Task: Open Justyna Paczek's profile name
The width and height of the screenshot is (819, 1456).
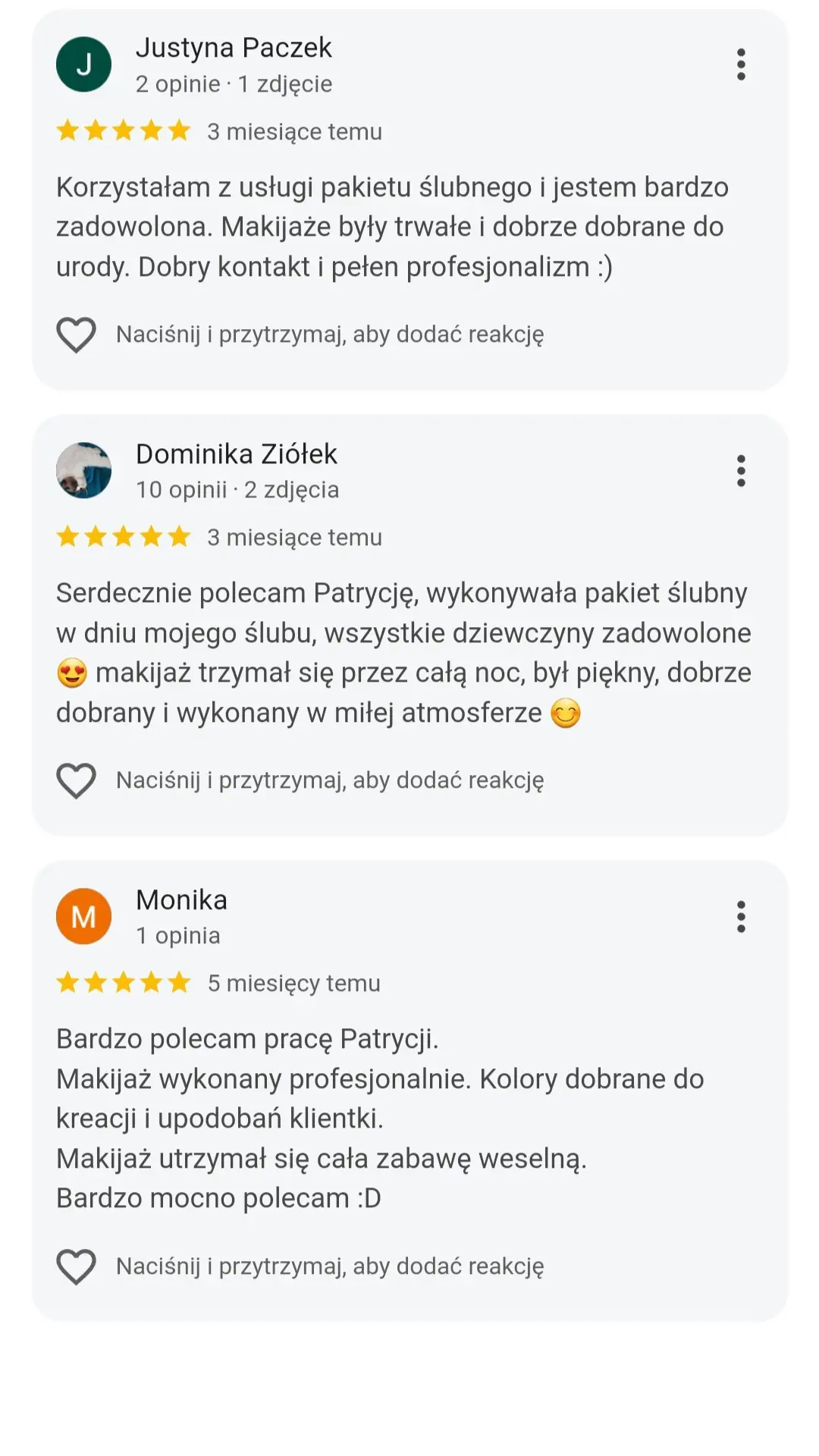Action: tap(234, 48)
